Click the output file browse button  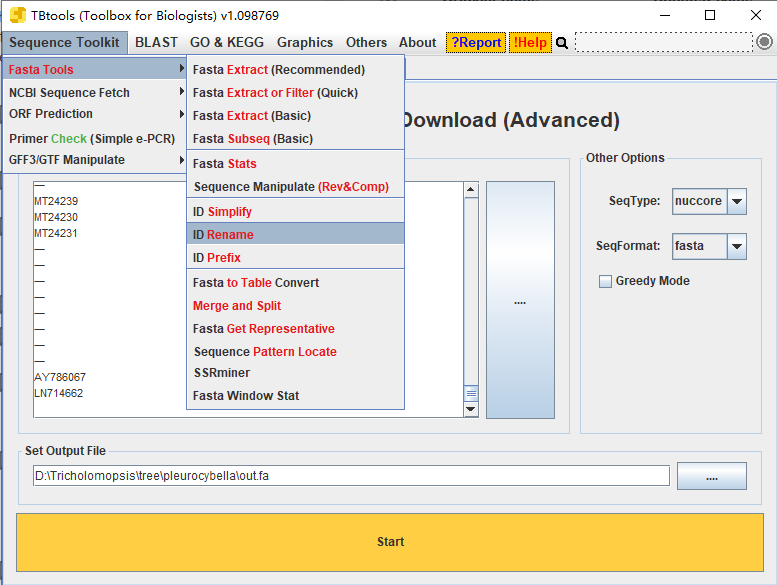(712, 477)
